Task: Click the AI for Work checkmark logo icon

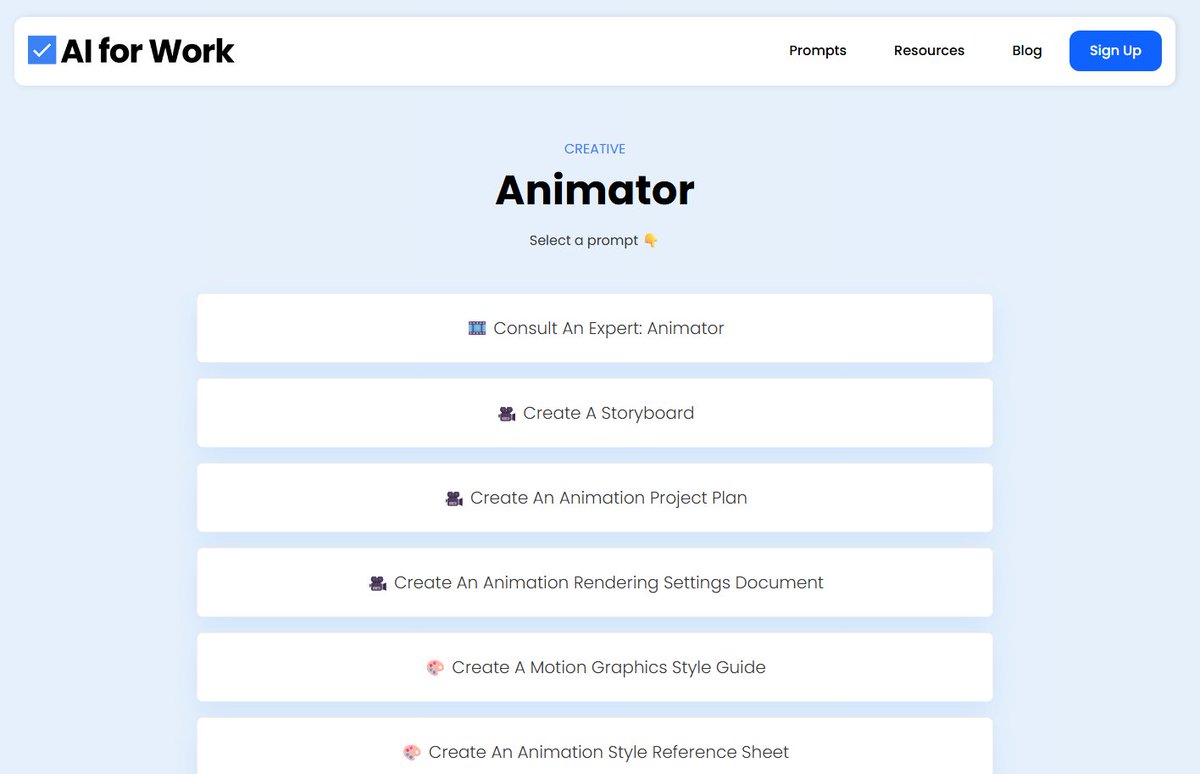Action: pos(42,50)
